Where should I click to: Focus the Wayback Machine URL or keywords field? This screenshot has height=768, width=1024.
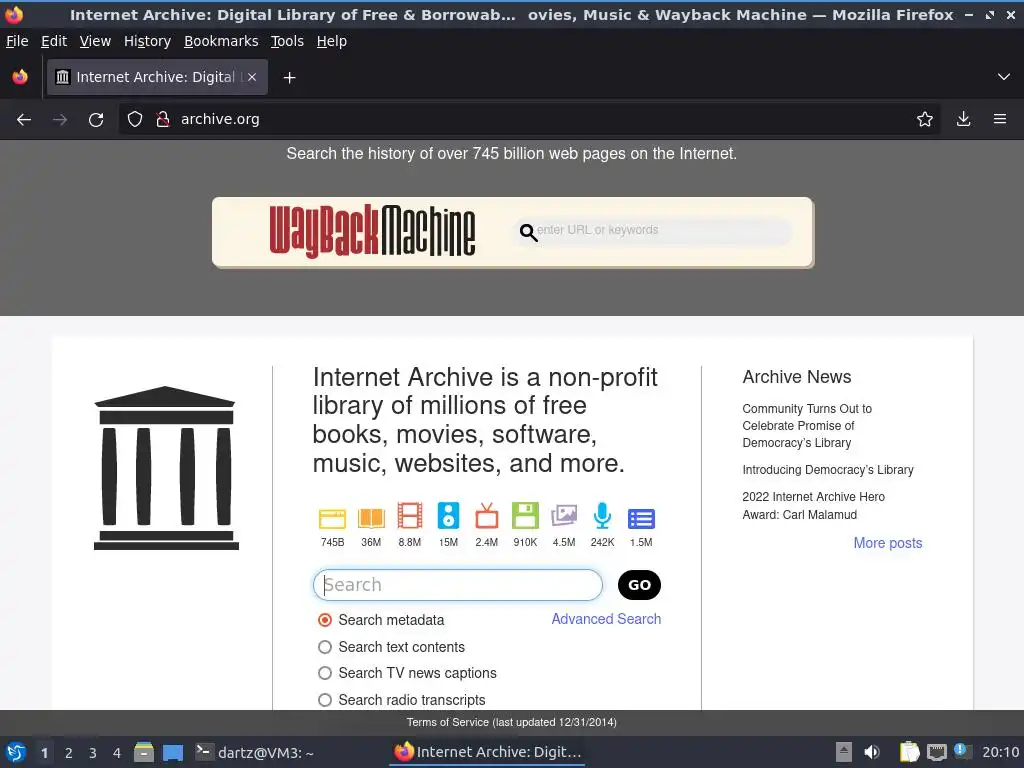tap(653, 231)
